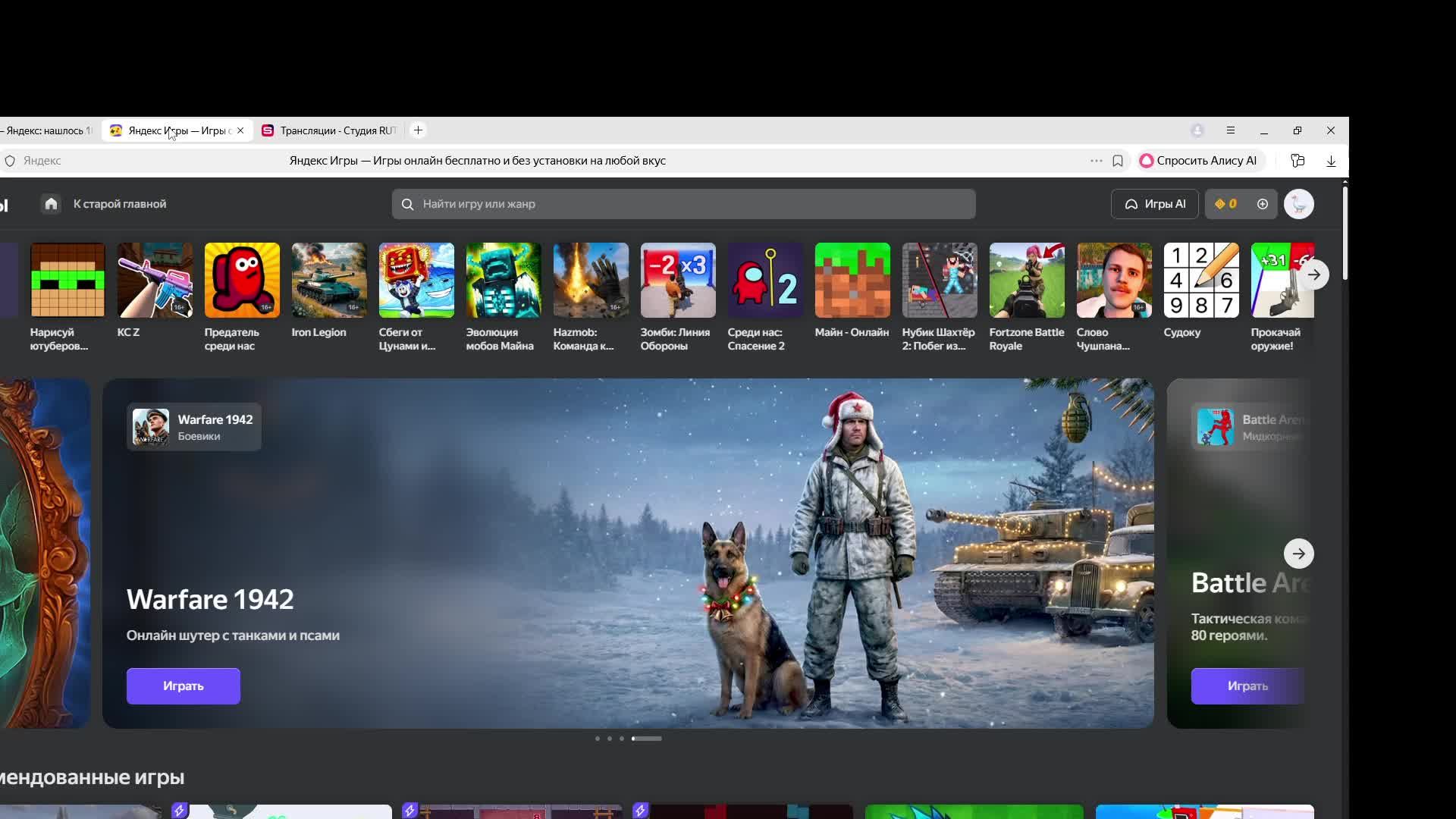The image size is (1456, 819).
Task: Bookmark the page with the bookmark icon
Action: (x=1117, y=161)
